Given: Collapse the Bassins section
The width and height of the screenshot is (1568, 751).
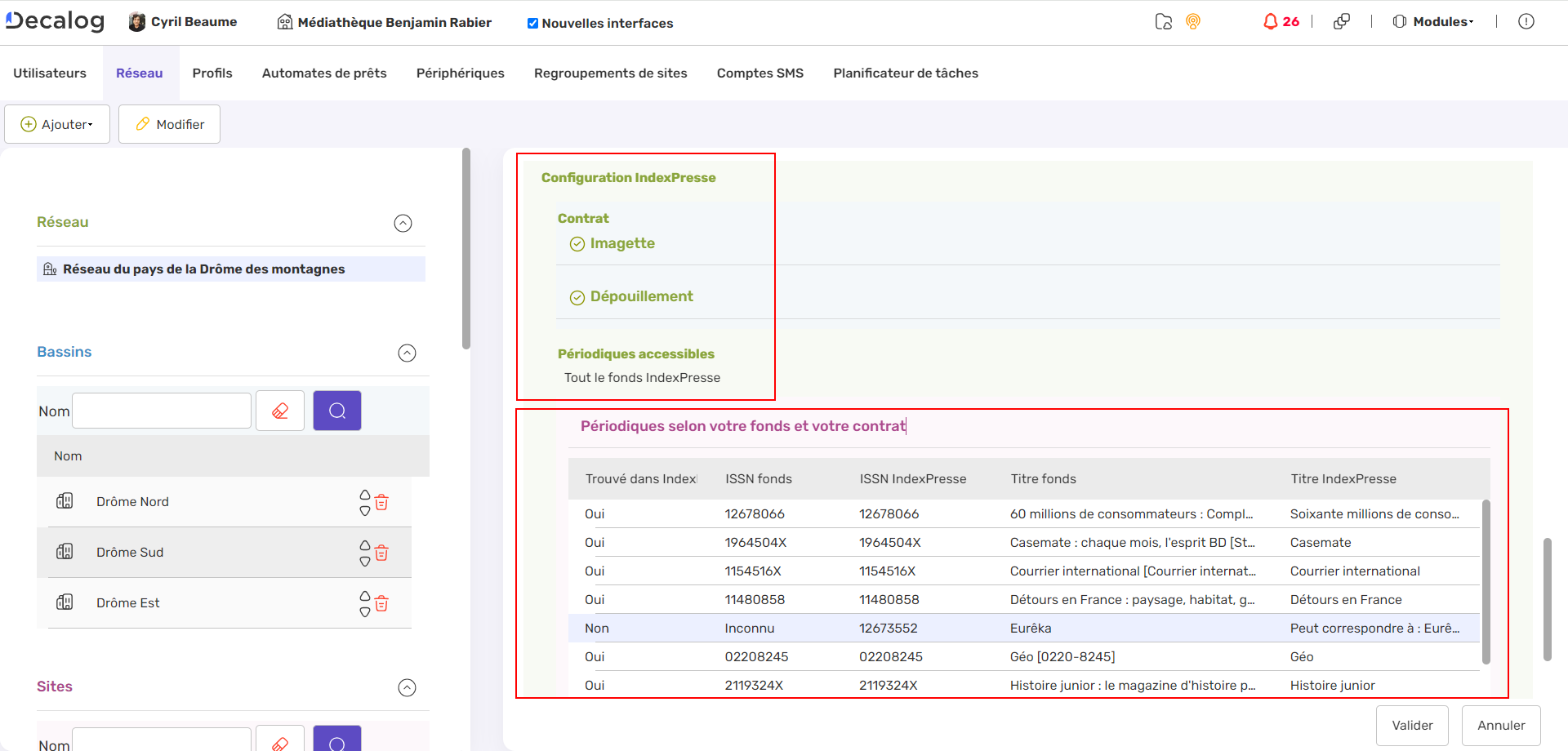Looking at the screenshot, I should tap(407, 353).
